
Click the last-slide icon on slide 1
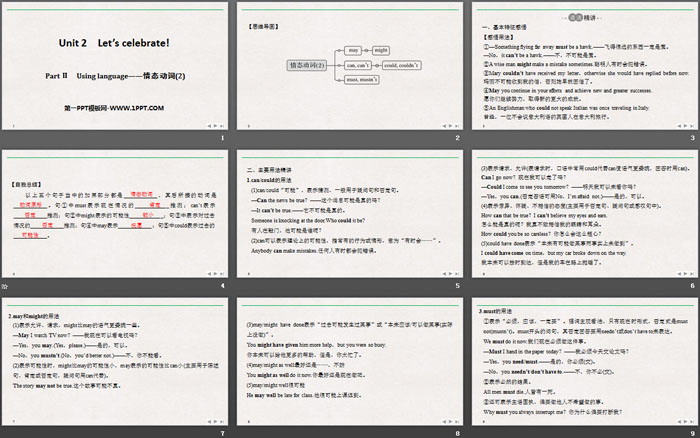221,126
